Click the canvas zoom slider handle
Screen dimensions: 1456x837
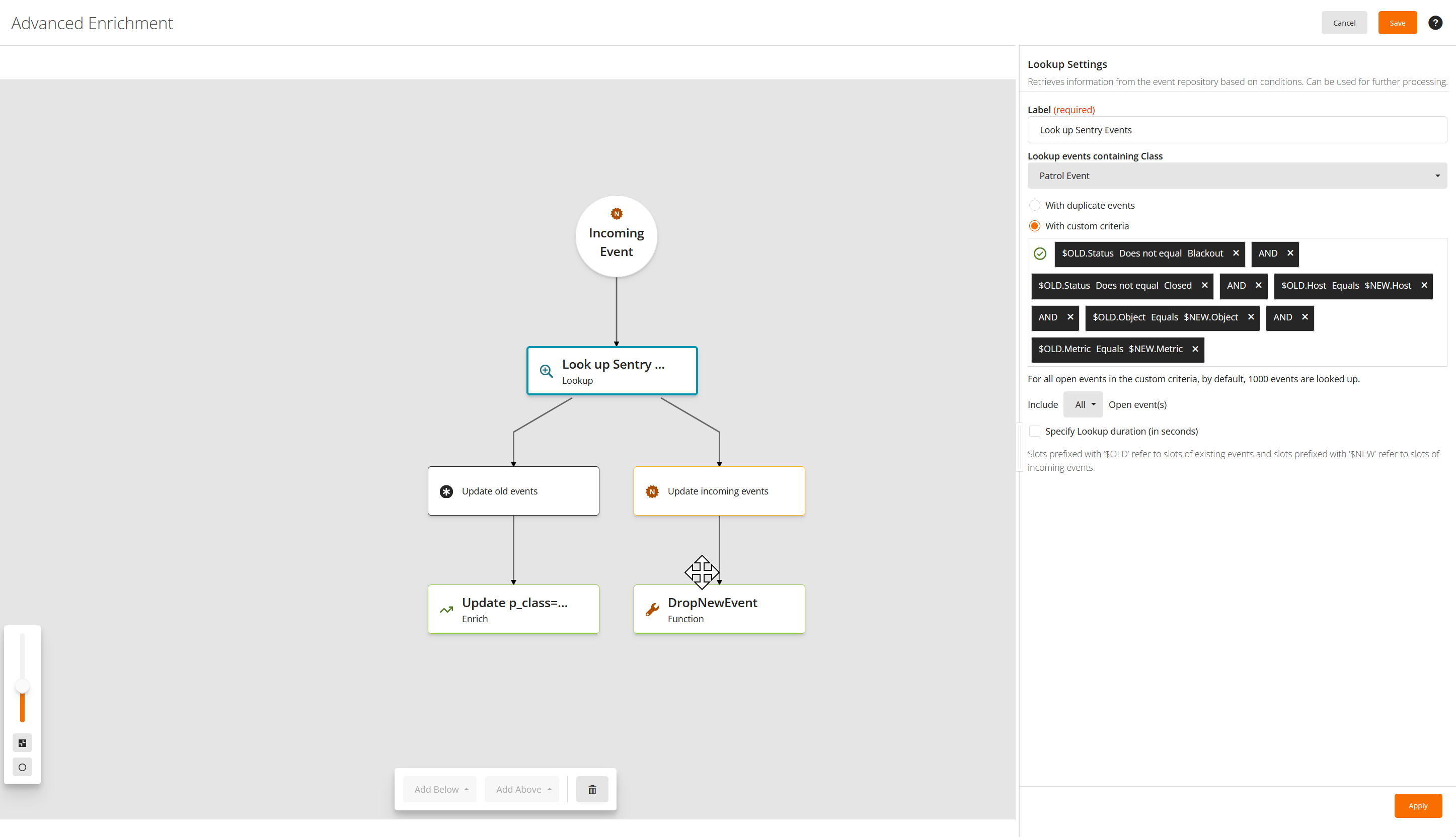coord(23,686)
